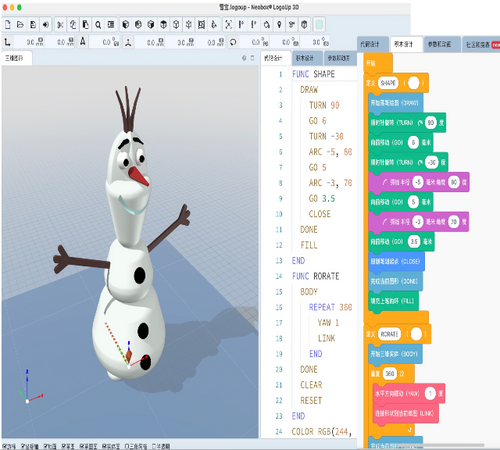500x450 pixels.
Task: Click the framed square view icon
Action: click(x=202, y=25)
